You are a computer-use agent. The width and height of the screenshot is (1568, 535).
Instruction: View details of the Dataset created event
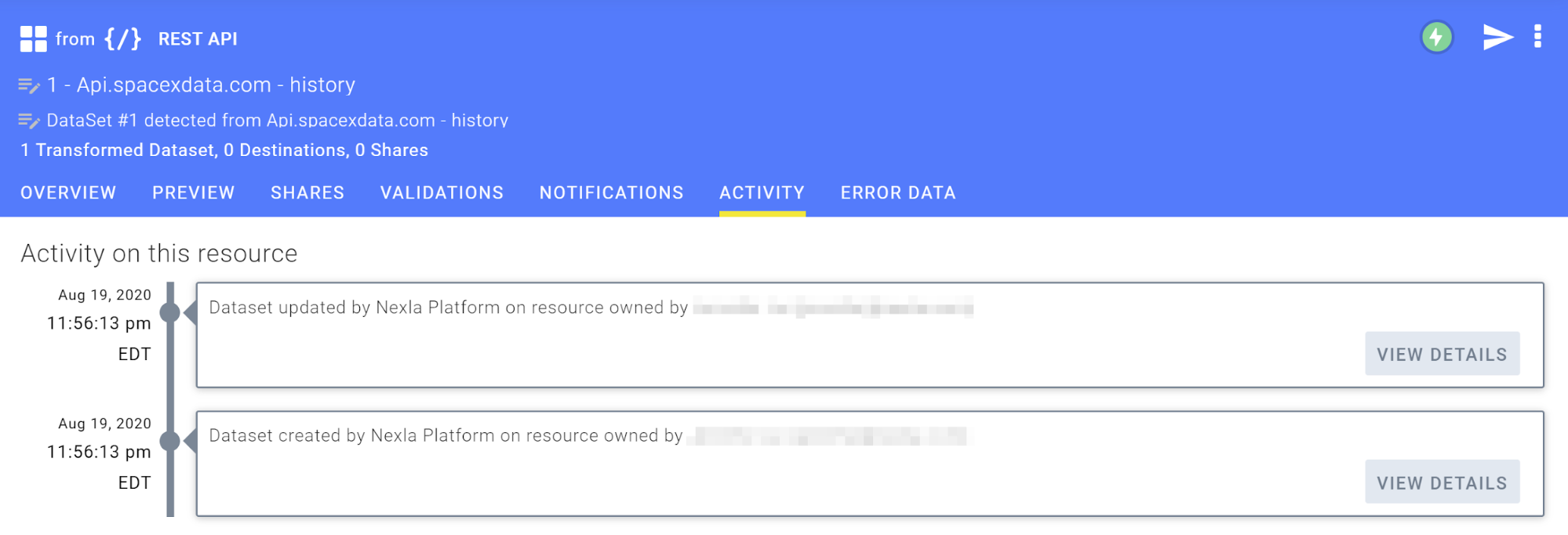(1442, 482)
